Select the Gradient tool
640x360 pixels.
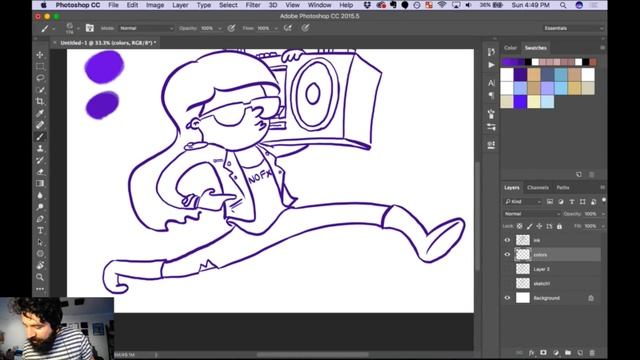coord(40,184)
